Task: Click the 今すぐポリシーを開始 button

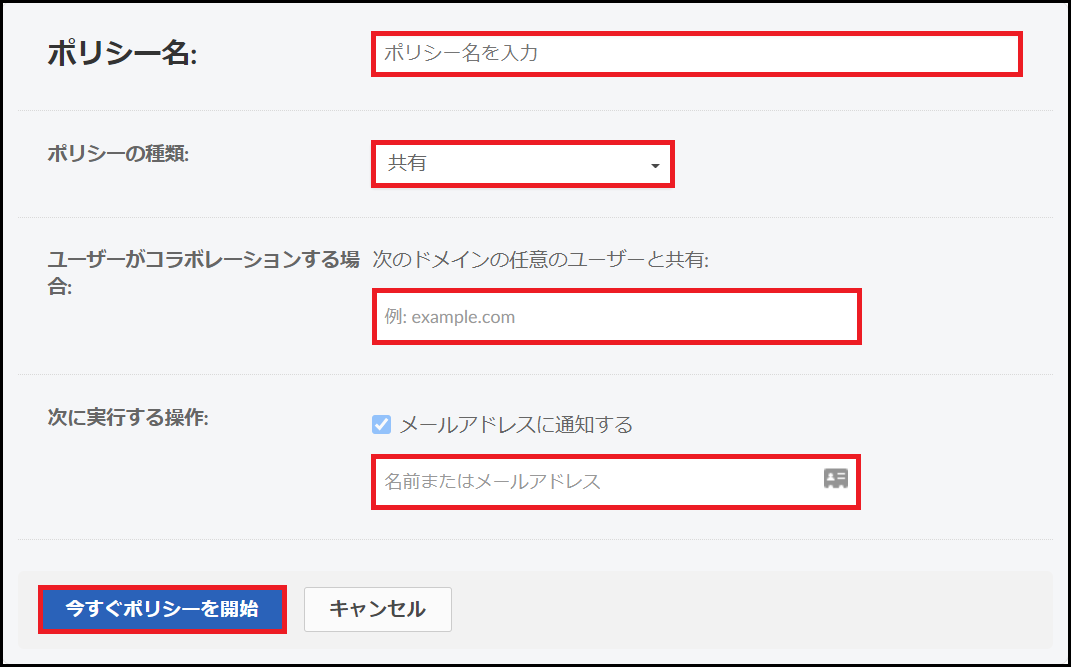Action: point(162,609)
